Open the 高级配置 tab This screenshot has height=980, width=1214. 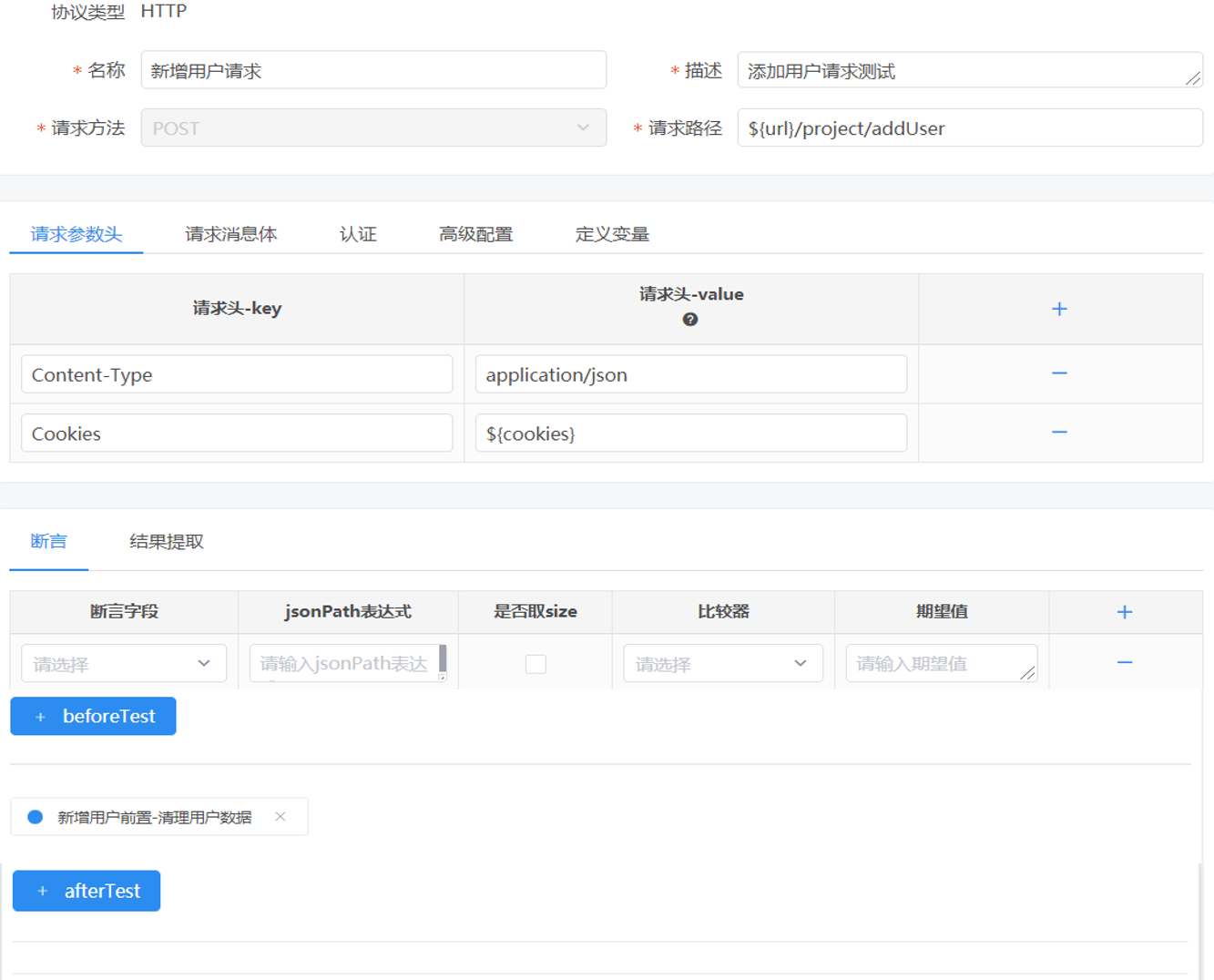[475, 234]
